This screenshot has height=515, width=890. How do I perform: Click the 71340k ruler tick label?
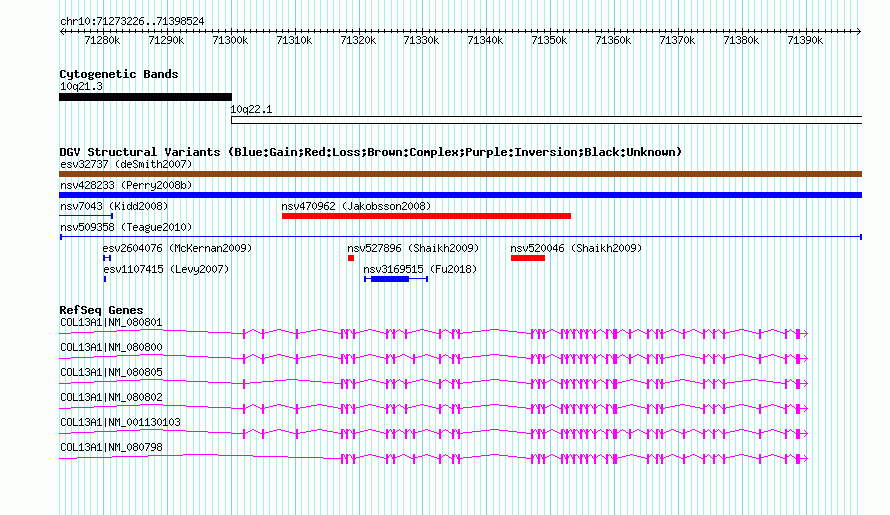(x=485, y=41)
